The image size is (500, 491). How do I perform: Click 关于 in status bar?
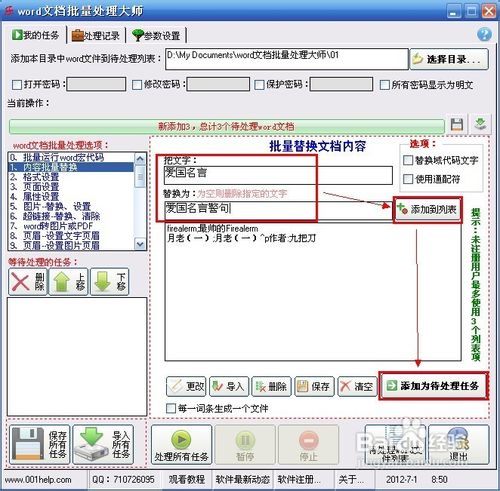[351, 480]
